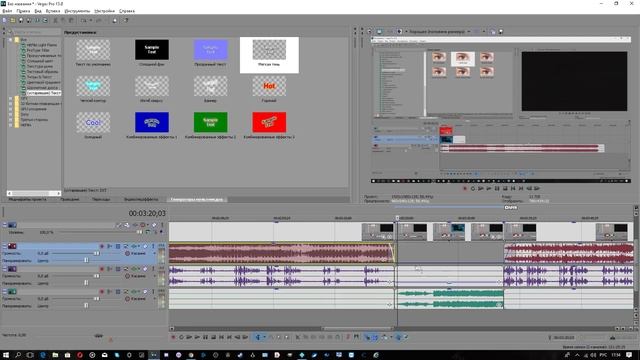
Task: Stop playback in the video preview transport
Action: click(x=505, y=189)
